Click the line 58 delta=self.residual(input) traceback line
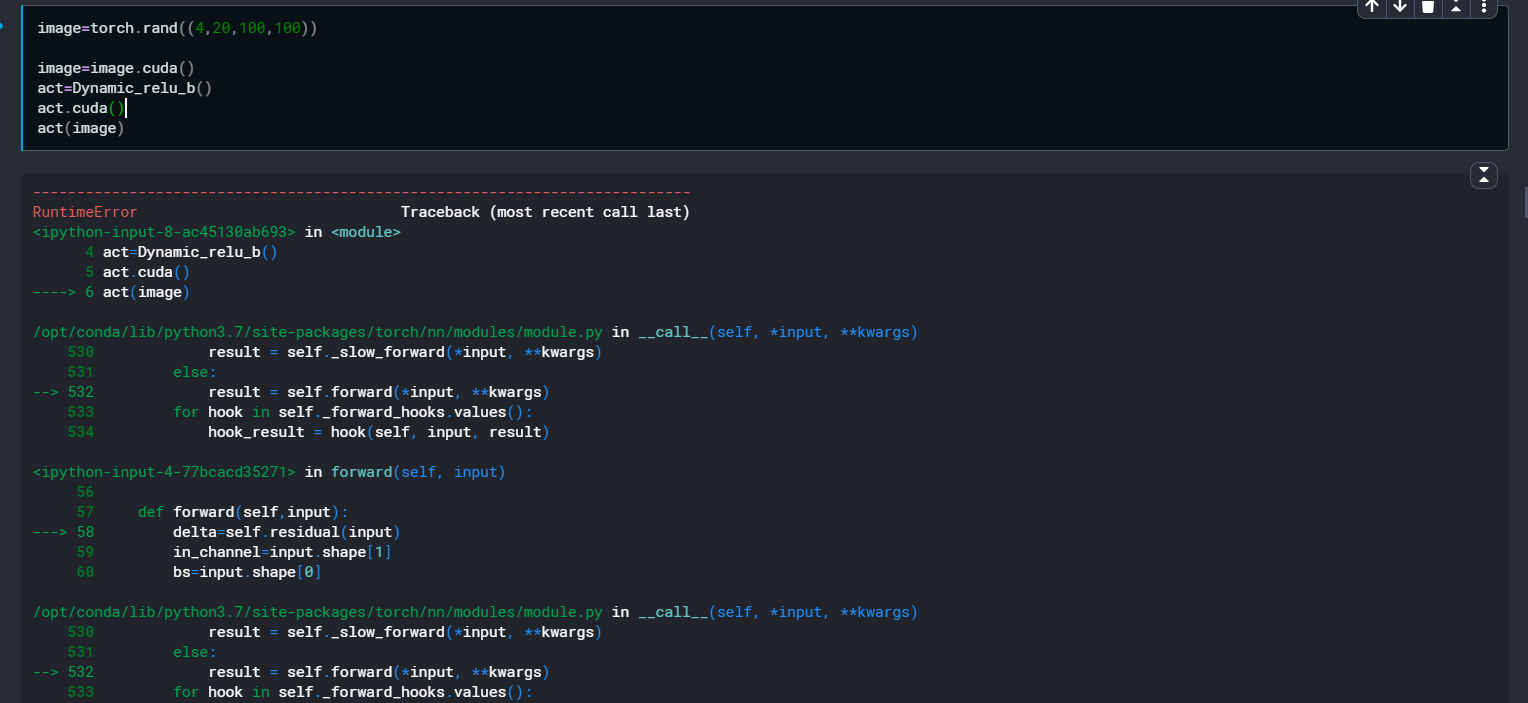Image resolution: width=1528 pixels, height=703 pixels. [286, 532]
